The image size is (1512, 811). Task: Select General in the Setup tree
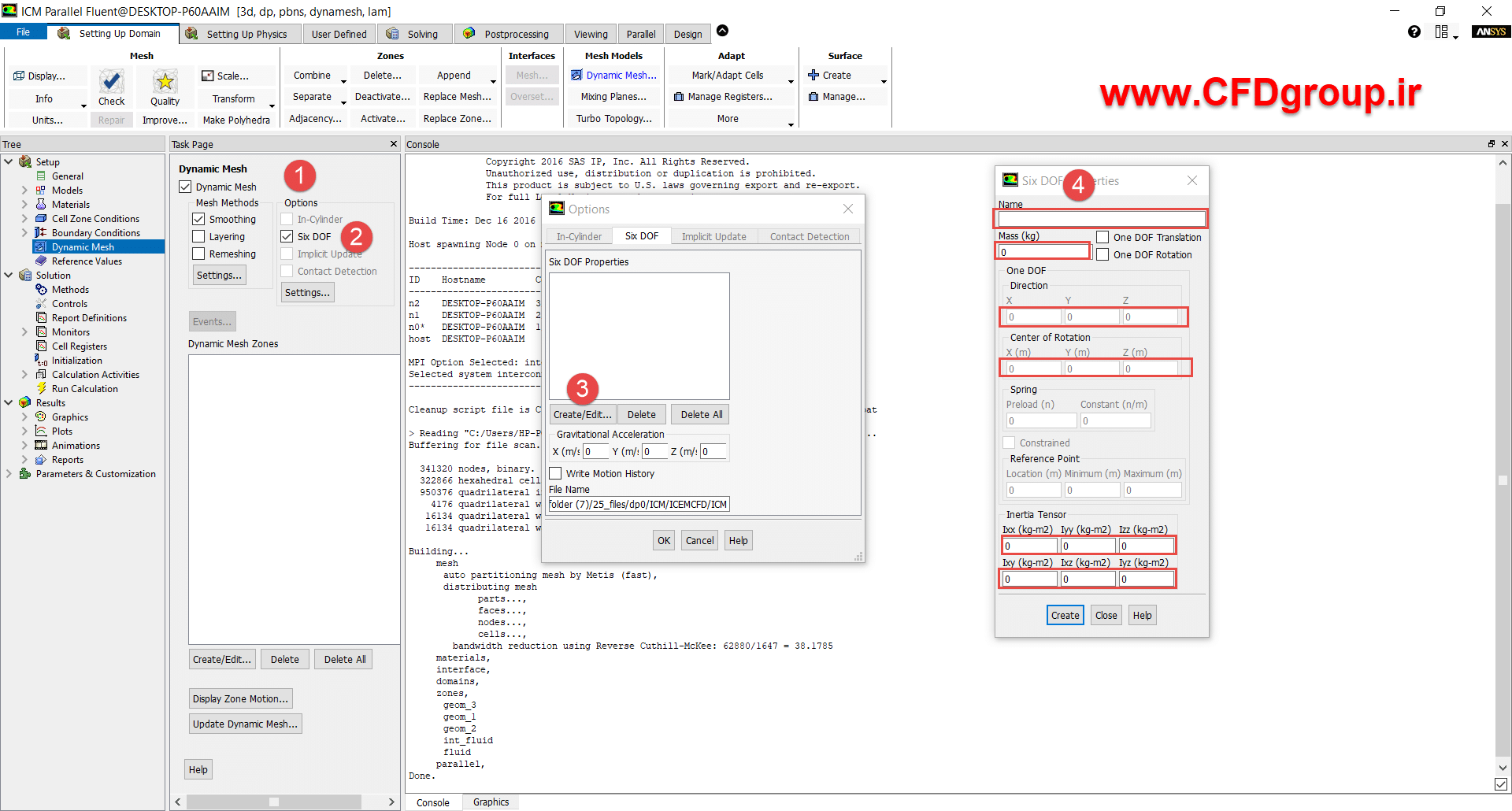click(x=68, y=176)
